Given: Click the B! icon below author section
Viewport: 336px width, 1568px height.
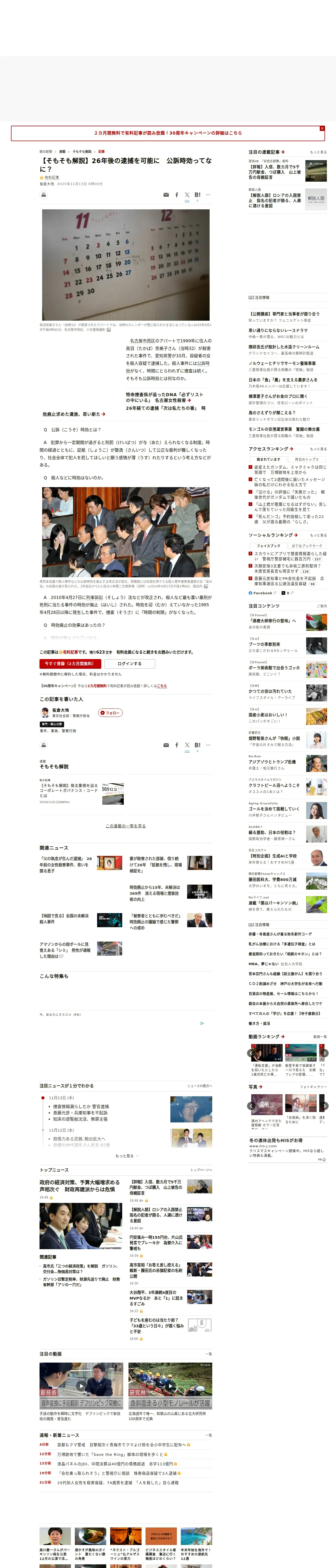Looking at the screenshot, I should (197, 745).
